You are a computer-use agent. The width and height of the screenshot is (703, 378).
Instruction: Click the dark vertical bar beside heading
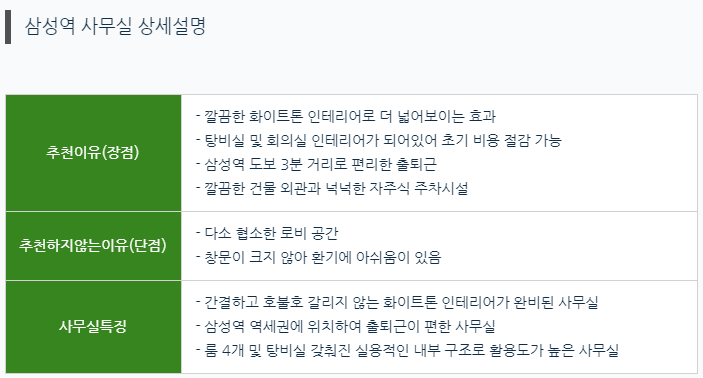(8, 27)
